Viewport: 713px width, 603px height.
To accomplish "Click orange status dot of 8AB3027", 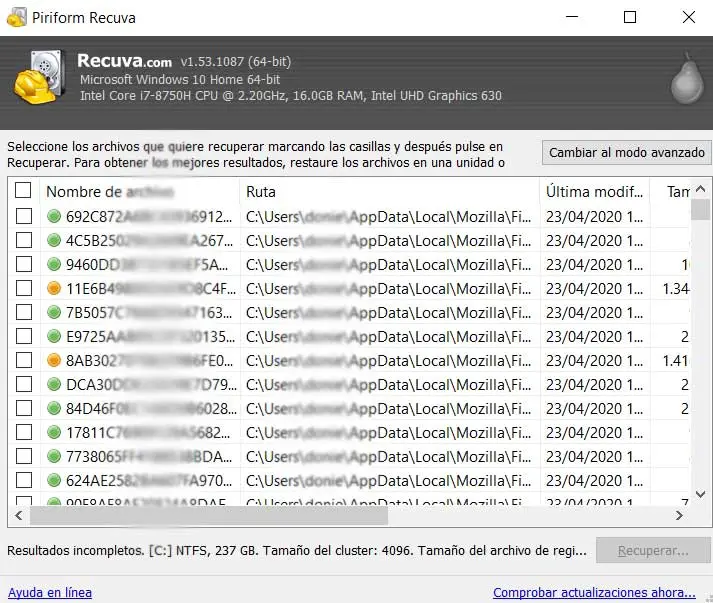I will 54,360.
